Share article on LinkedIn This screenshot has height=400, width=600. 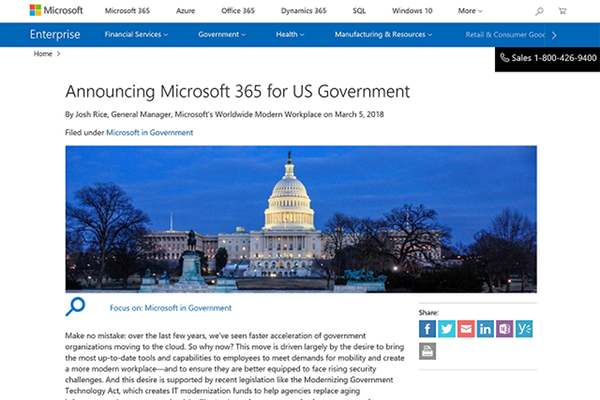coord(485,329)
